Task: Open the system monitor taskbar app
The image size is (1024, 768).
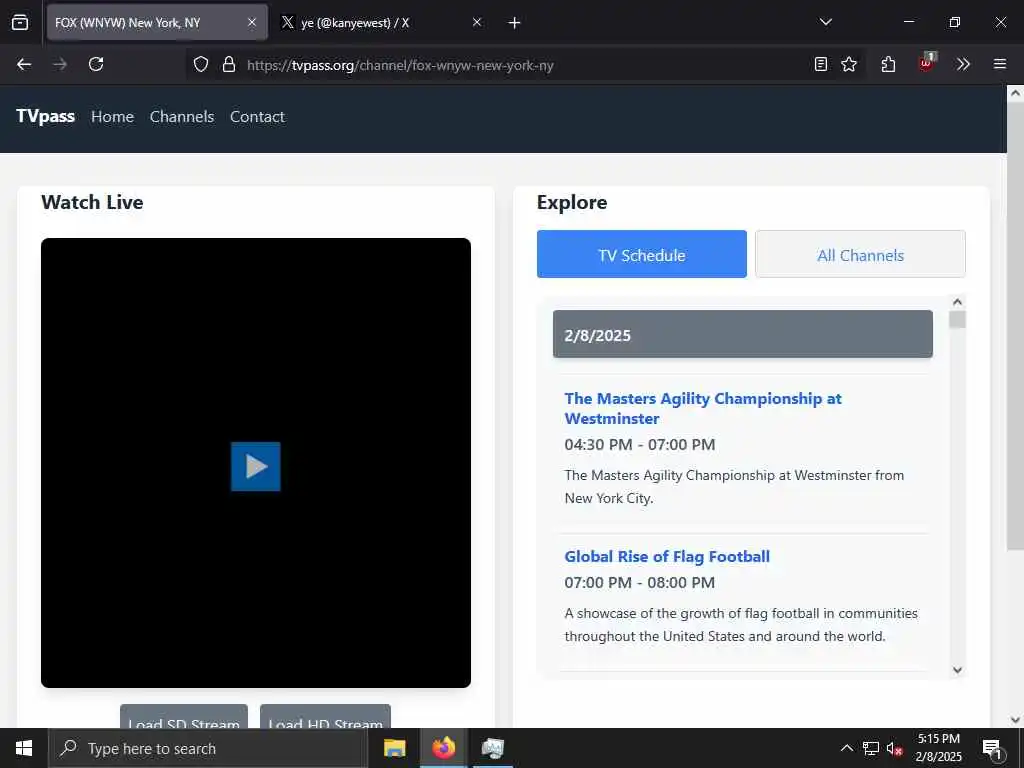Action: pos(492,748)
